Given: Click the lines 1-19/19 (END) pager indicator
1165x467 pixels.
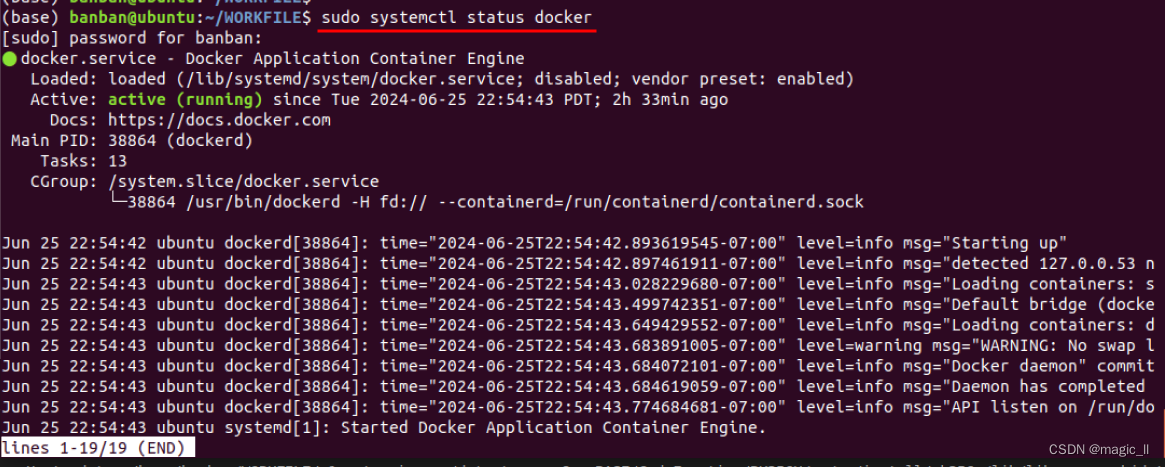Looking at the screenshot, I should [97, 447].
